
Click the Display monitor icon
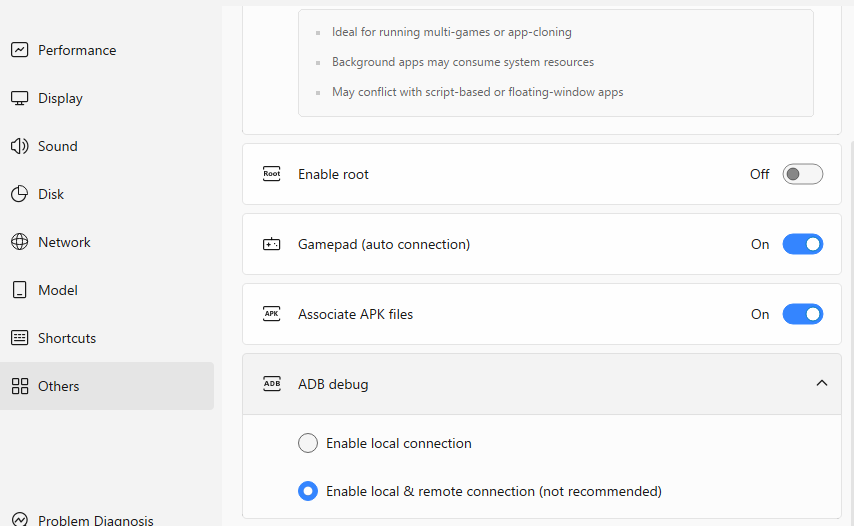(x=19, y=98)
